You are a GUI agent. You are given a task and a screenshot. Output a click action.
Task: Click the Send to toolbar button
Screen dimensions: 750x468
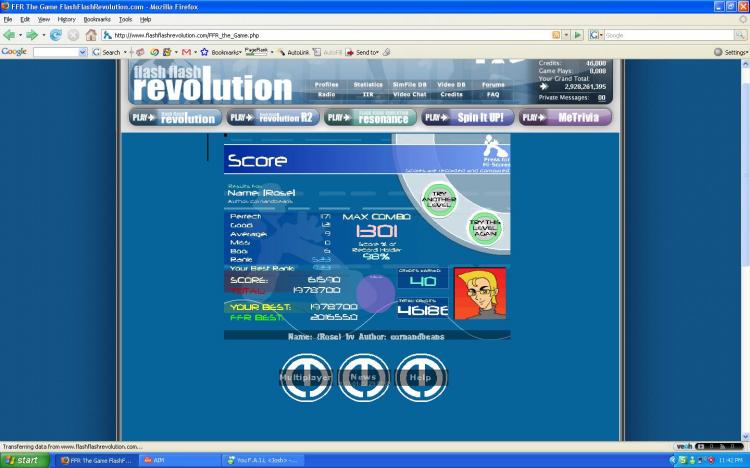(362, 52)
